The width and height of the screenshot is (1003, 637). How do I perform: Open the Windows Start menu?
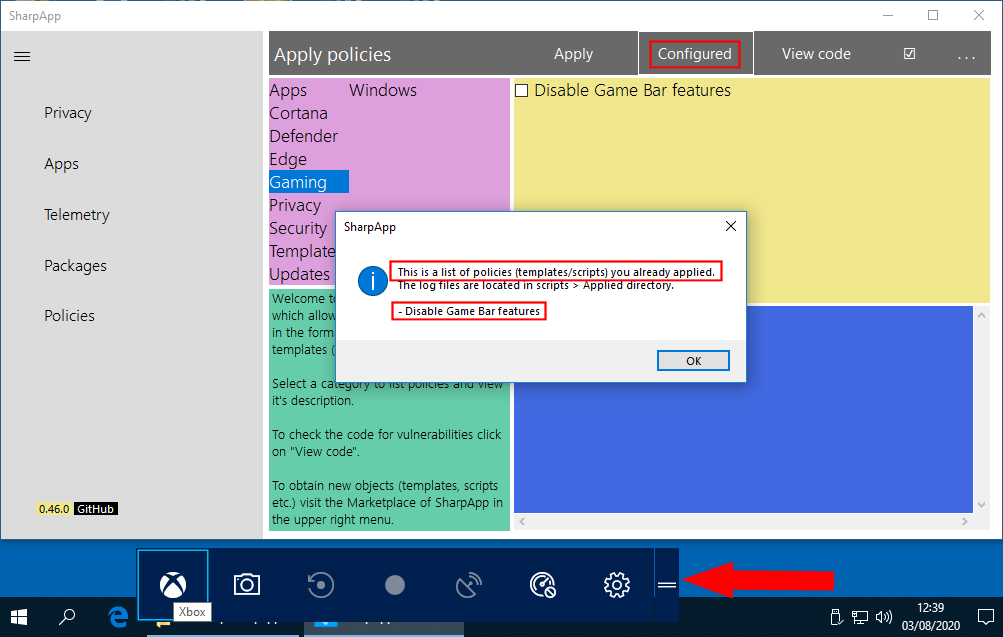click(19, 617)
